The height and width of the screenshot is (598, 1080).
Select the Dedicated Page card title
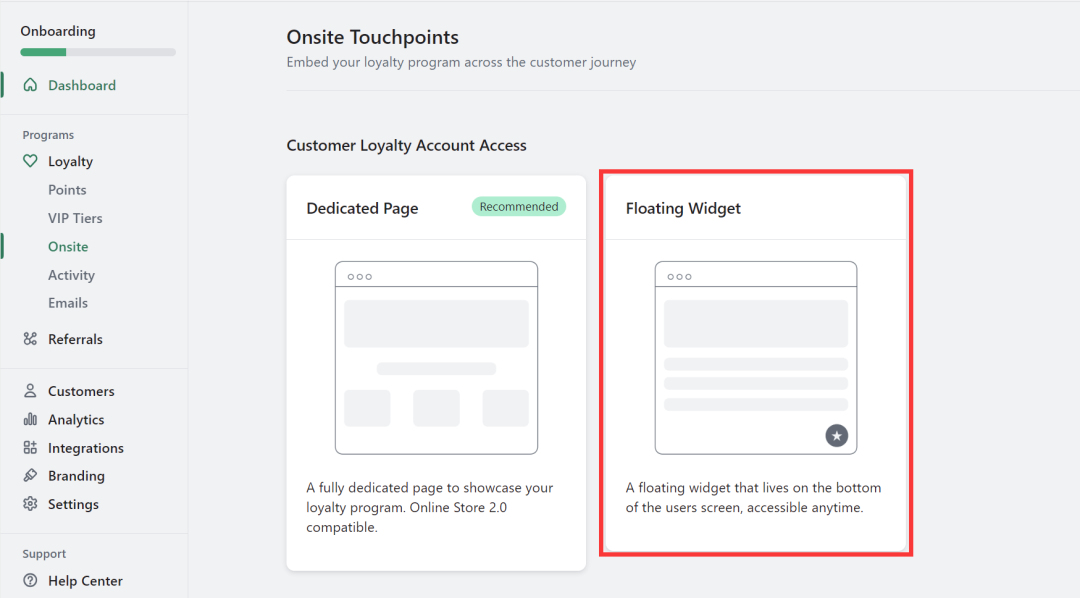[362, 209]
